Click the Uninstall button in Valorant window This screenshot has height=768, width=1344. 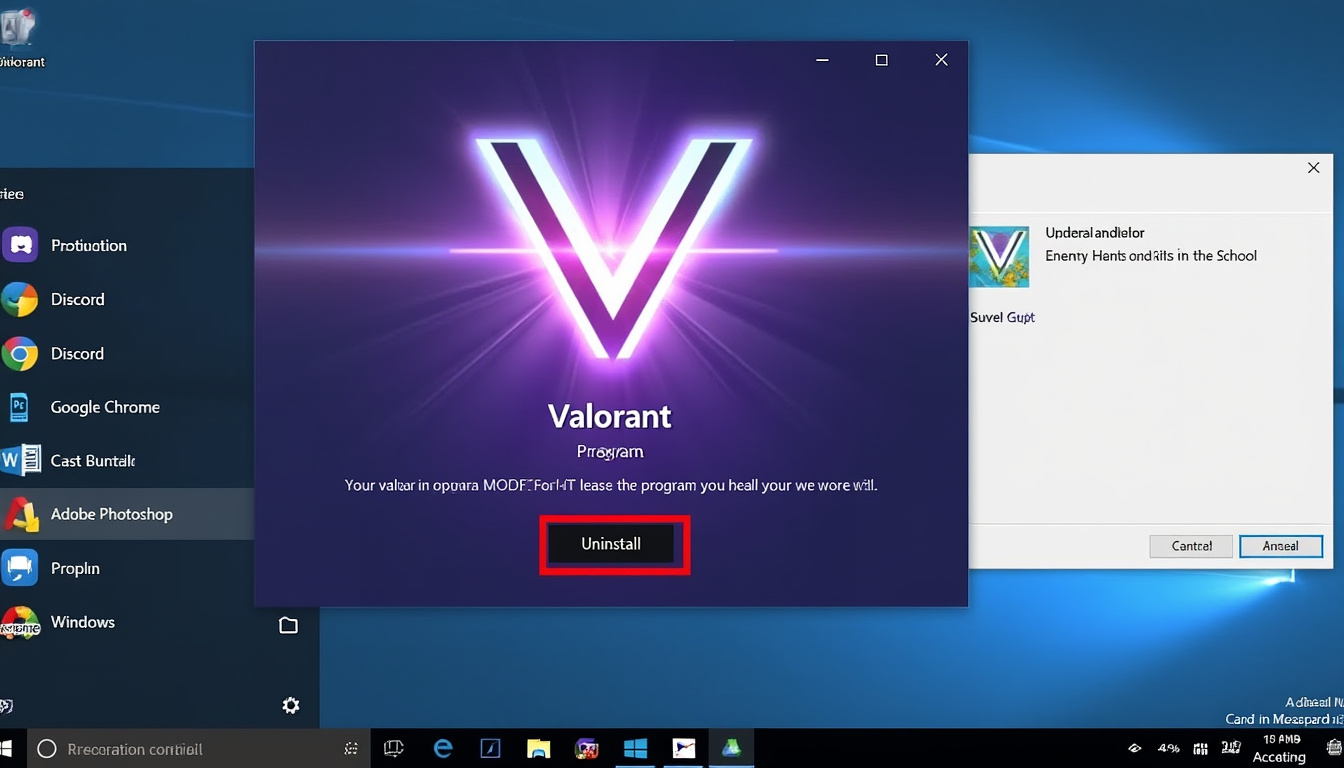point(611,544)
